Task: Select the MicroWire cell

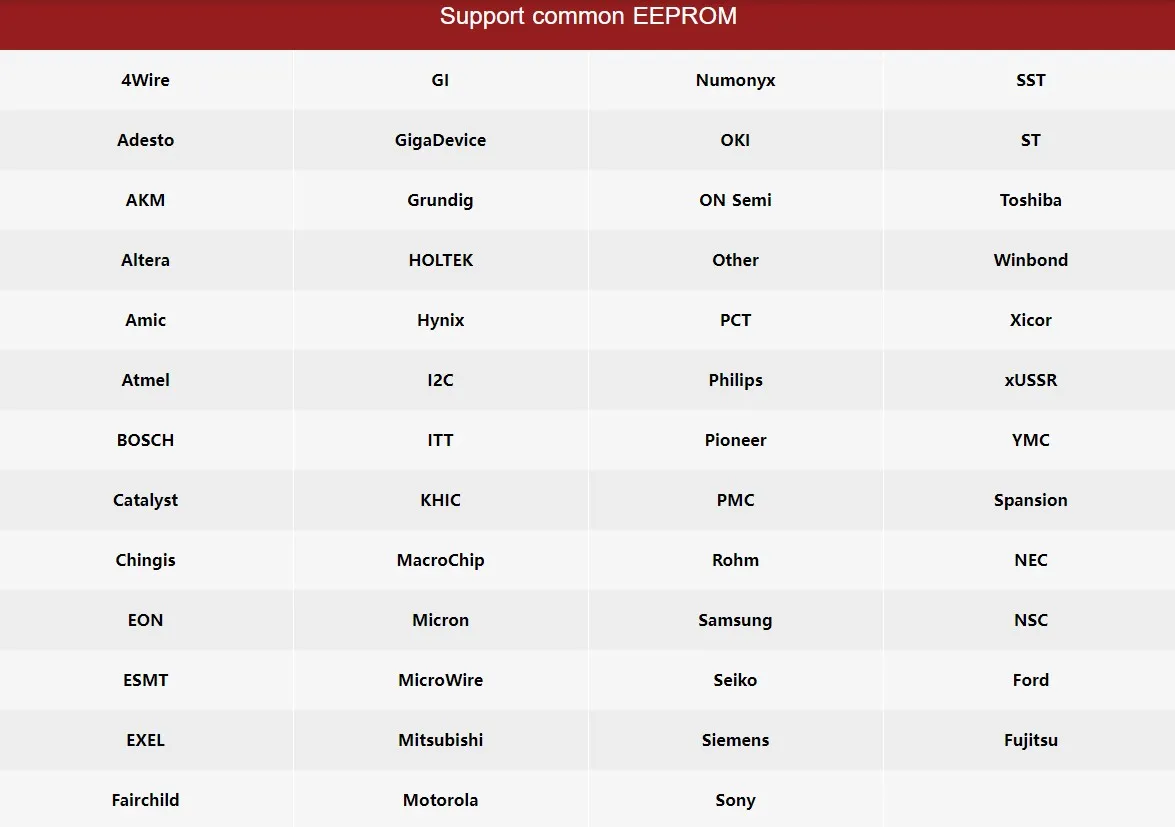Action: pyautogui.click(x=440, y=680)
